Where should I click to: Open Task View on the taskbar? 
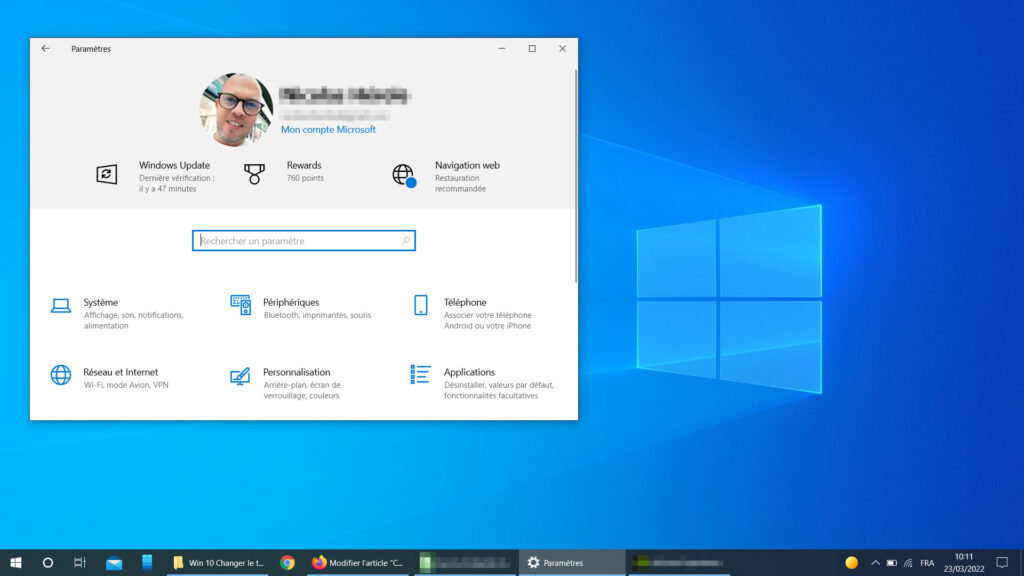click(80, 562)
